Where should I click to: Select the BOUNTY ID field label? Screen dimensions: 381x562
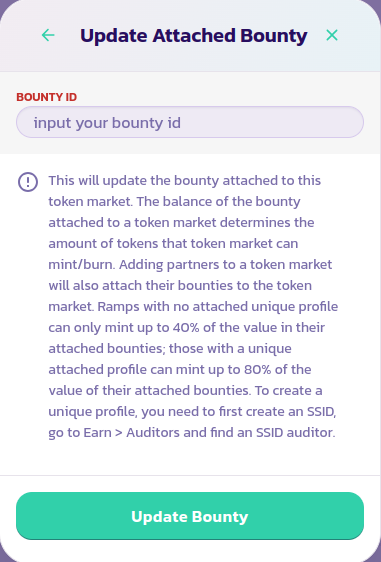[x=47, y=97]
